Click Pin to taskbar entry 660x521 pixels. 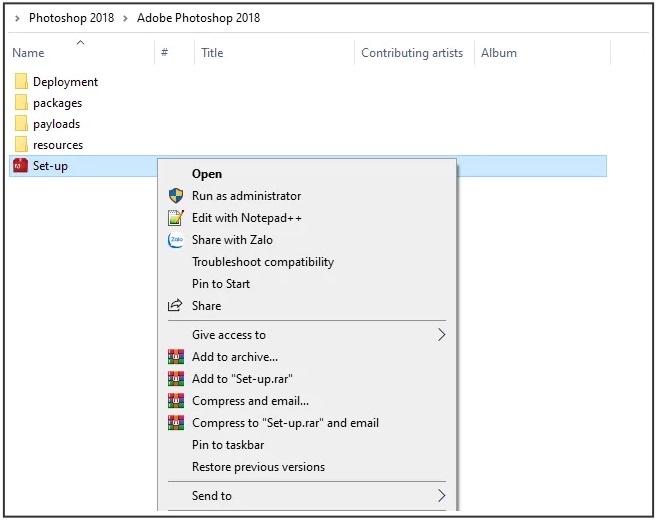coord(228,445)
